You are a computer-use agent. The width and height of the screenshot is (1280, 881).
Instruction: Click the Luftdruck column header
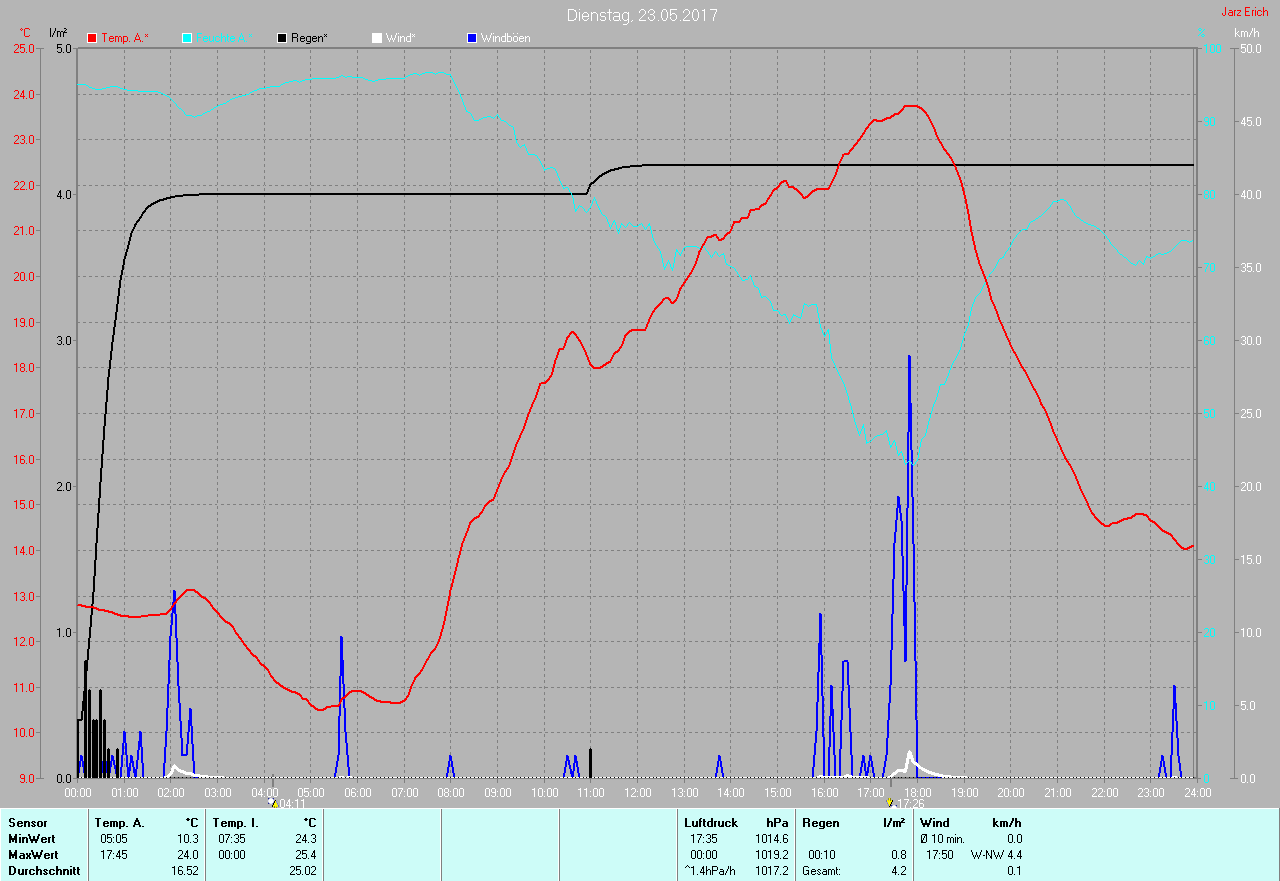710,823
